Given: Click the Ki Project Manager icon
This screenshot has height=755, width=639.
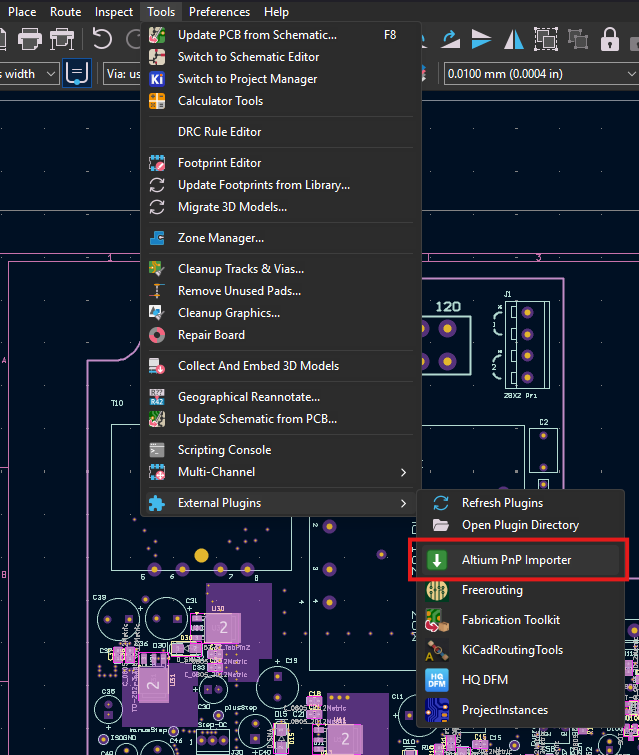Looking at the screenshot, I should 157,79.
